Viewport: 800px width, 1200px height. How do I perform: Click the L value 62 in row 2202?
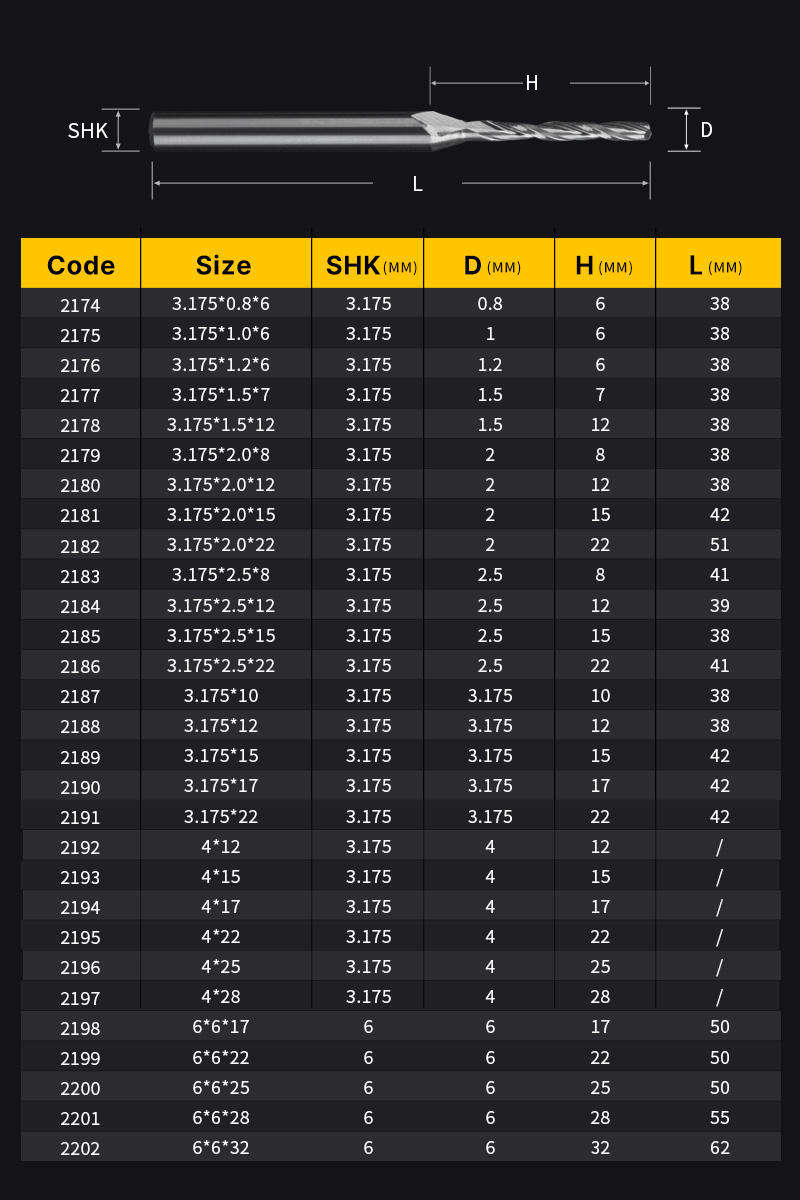click(720, 1147)
